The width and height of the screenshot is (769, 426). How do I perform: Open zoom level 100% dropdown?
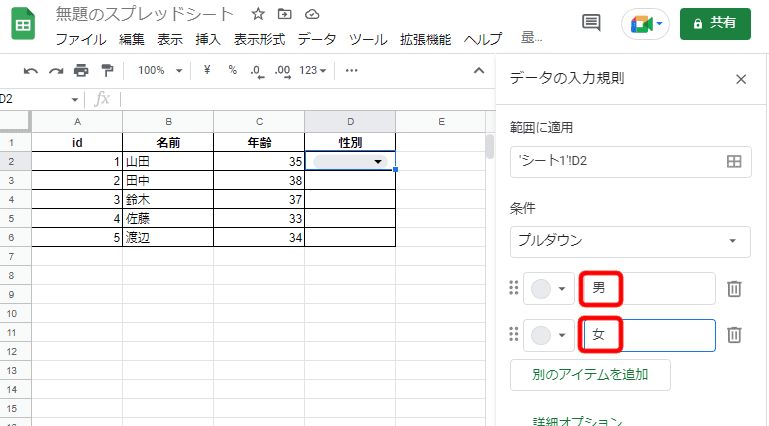[160, 71]
